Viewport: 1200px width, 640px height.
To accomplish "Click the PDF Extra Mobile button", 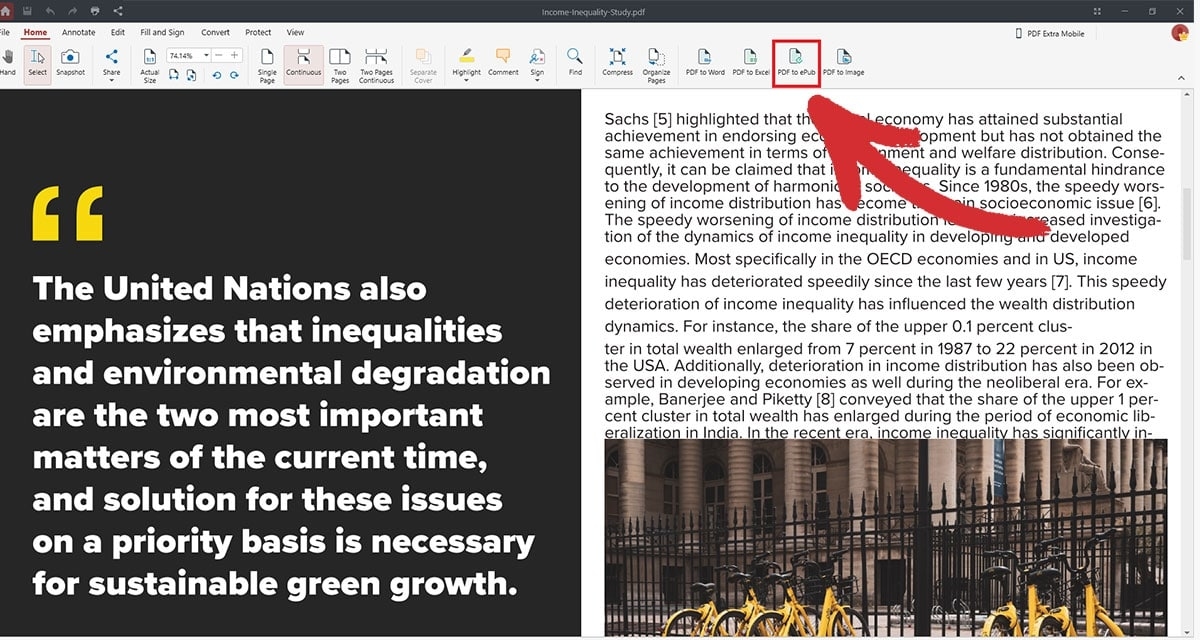I will [1049, 33].
